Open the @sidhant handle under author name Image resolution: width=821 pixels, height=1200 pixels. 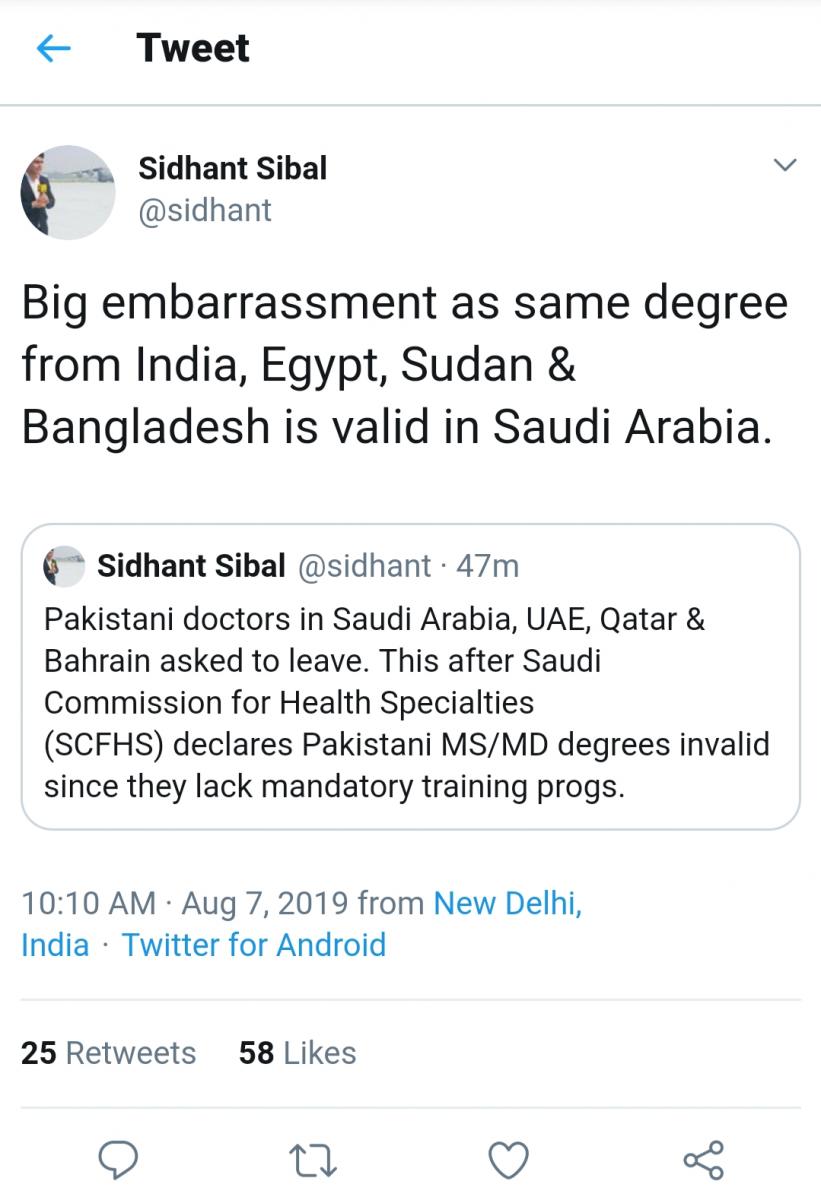tap(205, 210)
